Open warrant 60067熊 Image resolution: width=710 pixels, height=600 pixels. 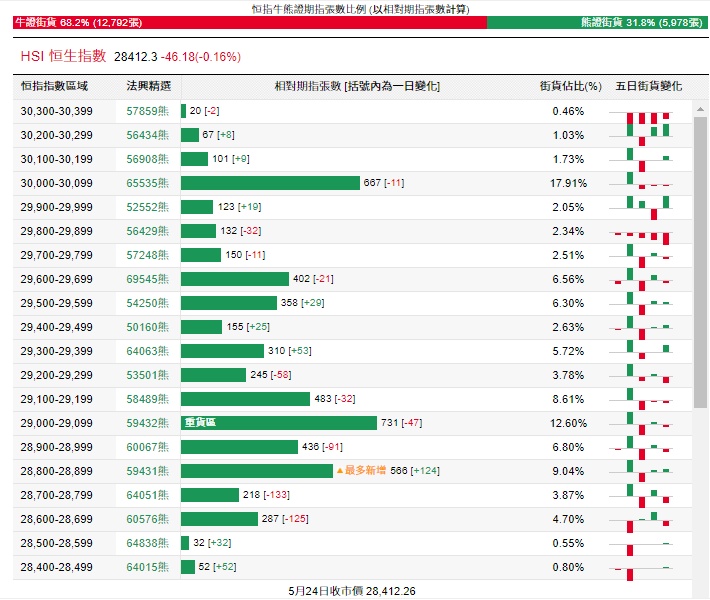(x=147, y=447)
